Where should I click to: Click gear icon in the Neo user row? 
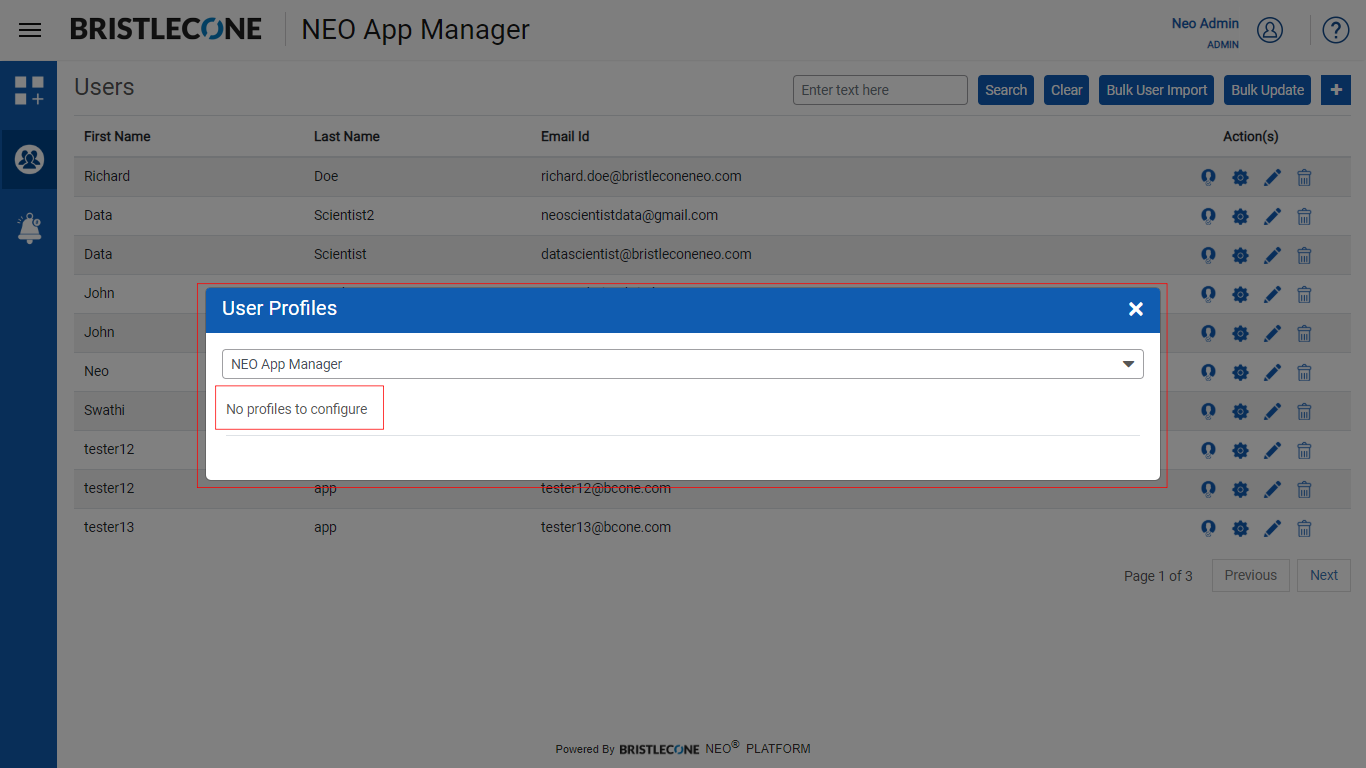[1240, 372]
